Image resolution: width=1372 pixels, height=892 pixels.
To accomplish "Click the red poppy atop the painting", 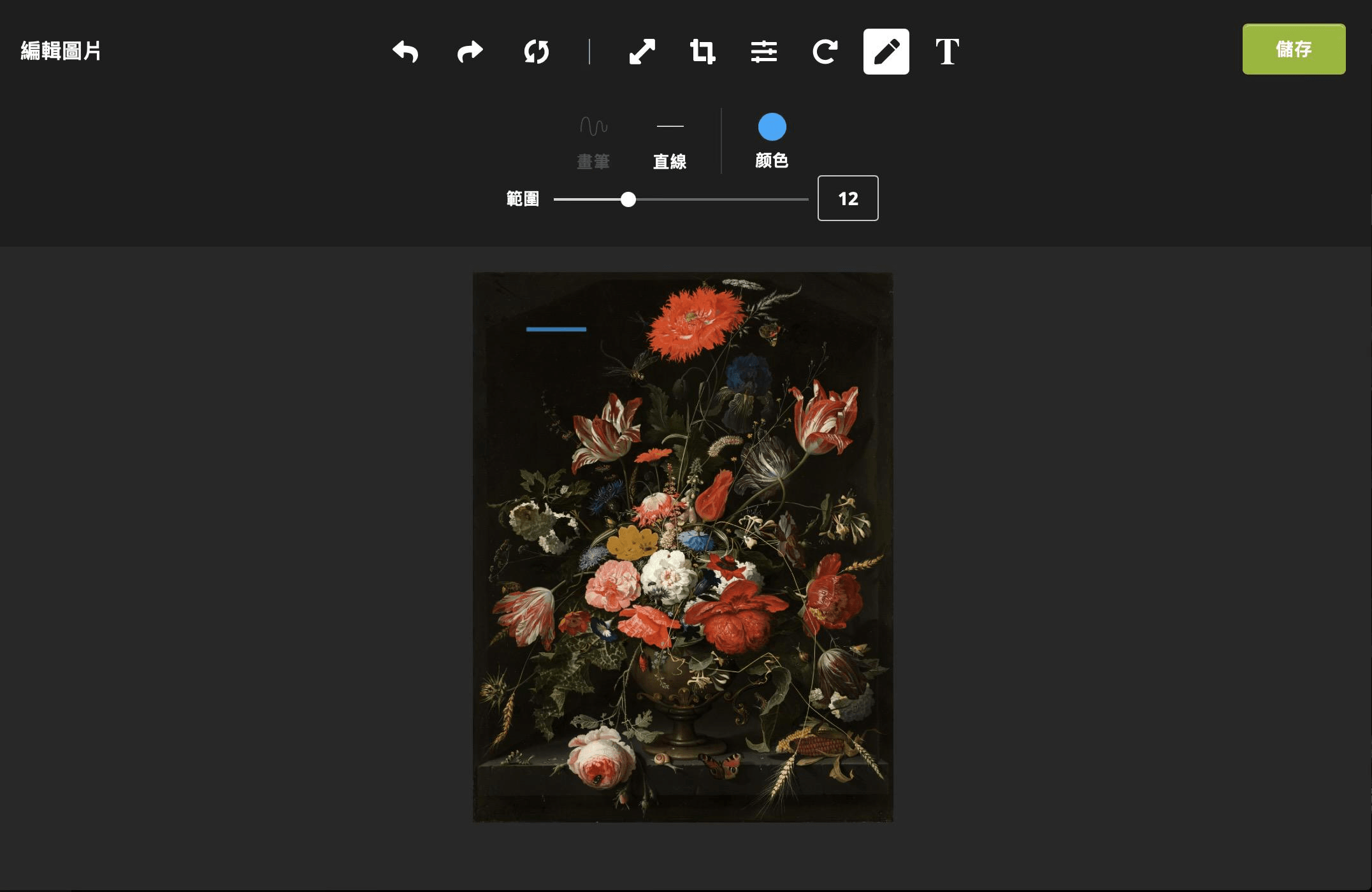I will 695,322.
